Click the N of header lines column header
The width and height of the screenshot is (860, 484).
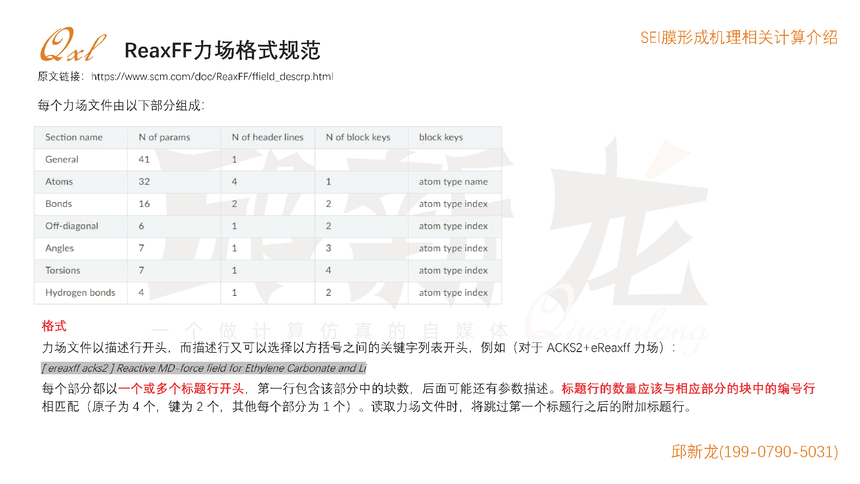pyautogui.click(x=265, y=137)
